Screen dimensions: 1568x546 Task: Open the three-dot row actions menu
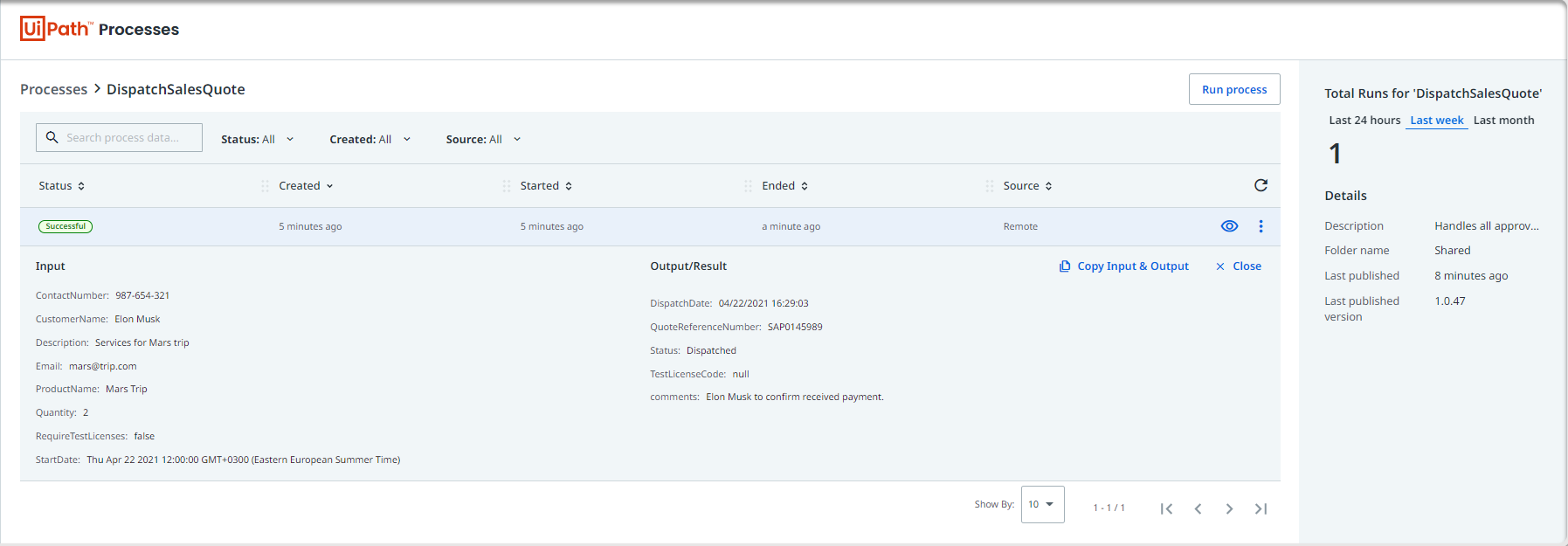pos(1261,226)
